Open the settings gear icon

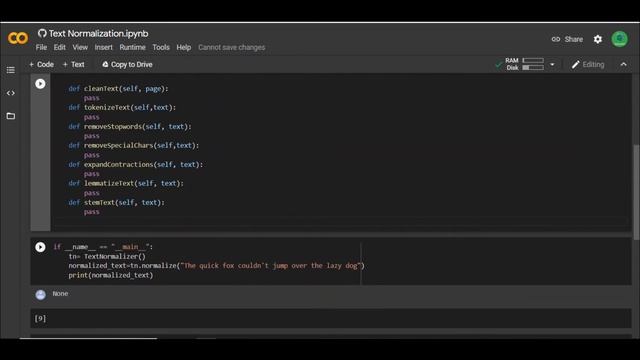pos(598,39)
